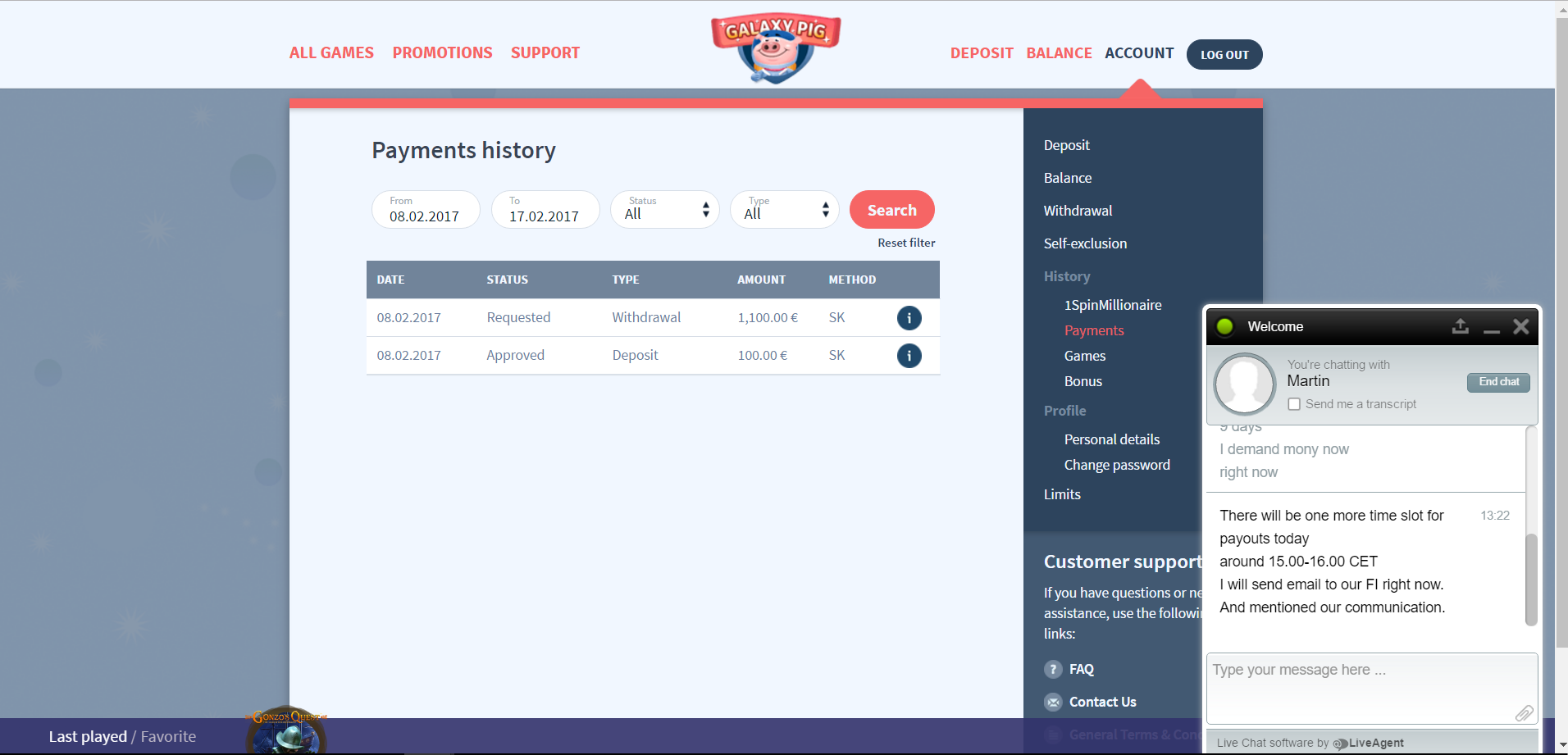1568x755 pixels.
Task: Open Change password
Action: 1117,465
